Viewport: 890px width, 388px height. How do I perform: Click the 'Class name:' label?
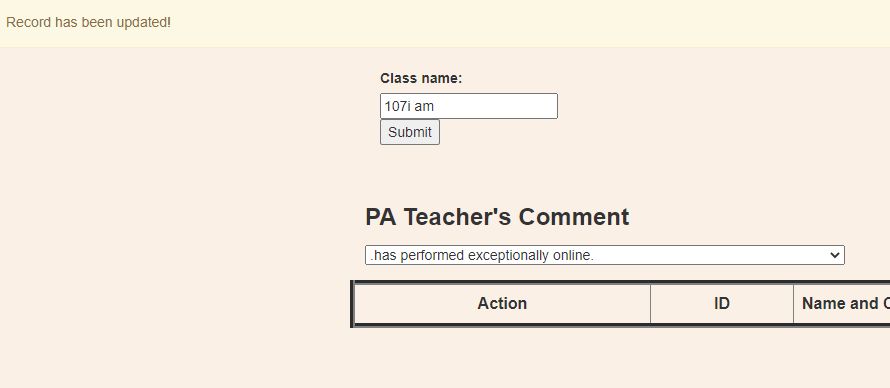click(x=421, y=78)
